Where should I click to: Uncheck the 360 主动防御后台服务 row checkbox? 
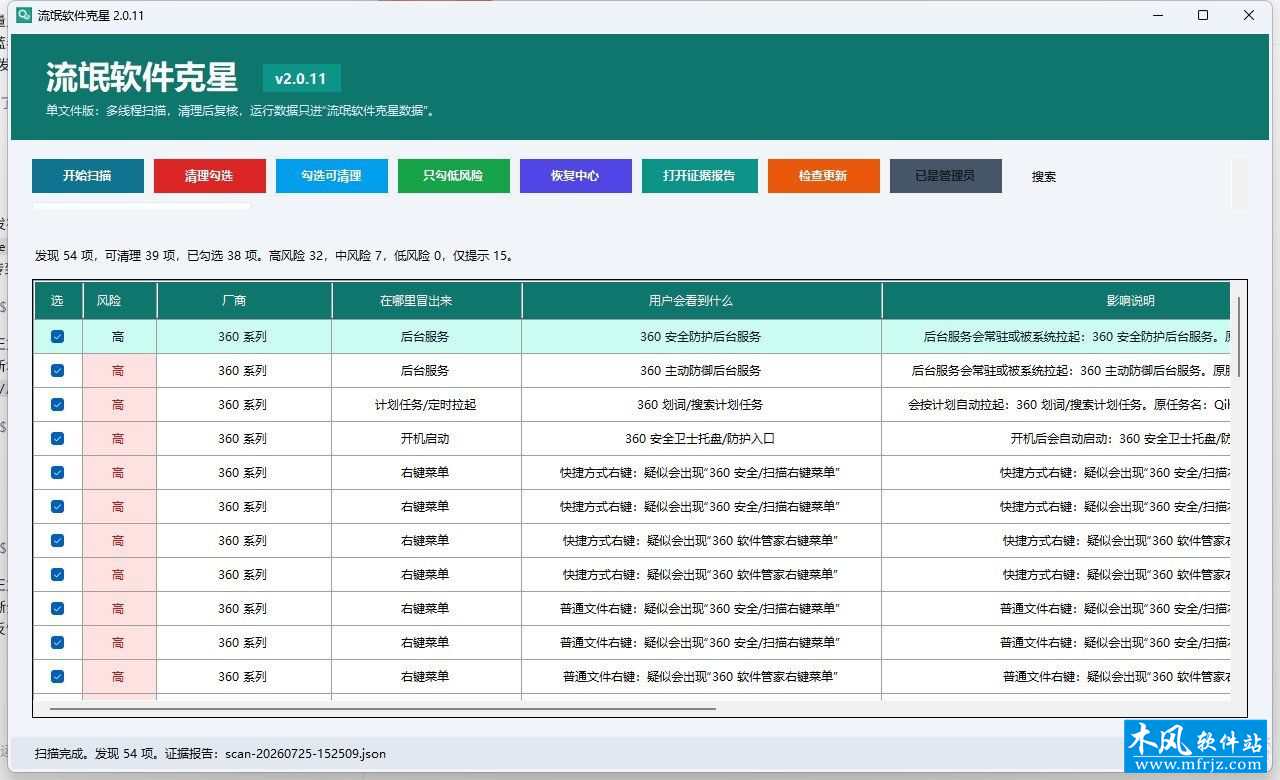[57, 371]
